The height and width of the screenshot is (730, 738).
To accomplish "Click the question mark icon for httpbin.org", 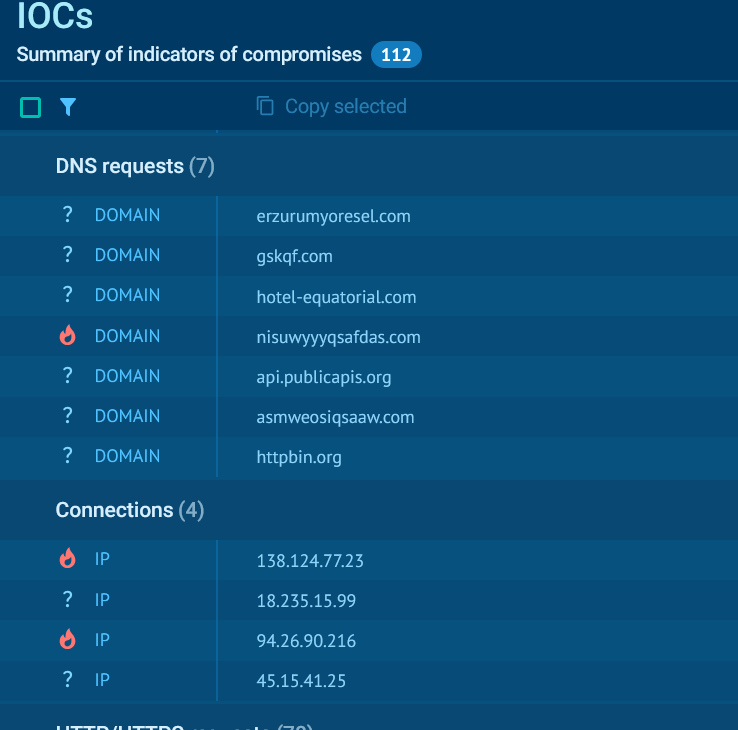I will point(68,456).
